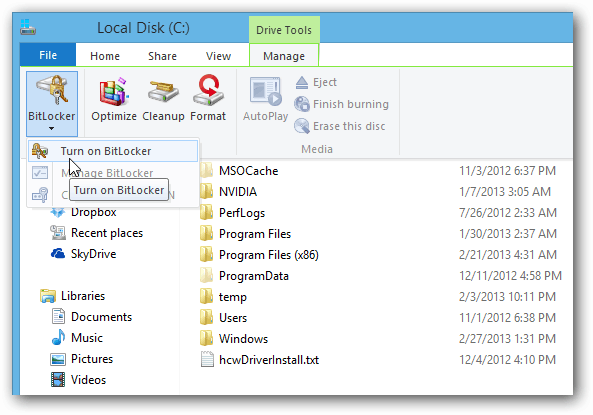
Task: Open the Music library
Action: click(x=87, y=338)
